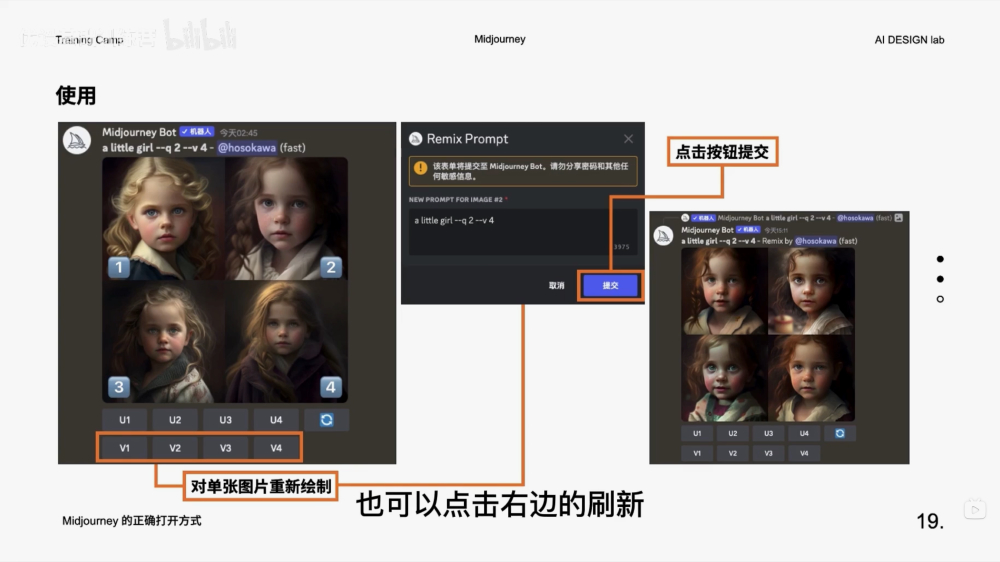This screenshot has height=562, width=1000.
Task: Click Midjourney Bot name in right panel
Action: [x=707, y=230]
